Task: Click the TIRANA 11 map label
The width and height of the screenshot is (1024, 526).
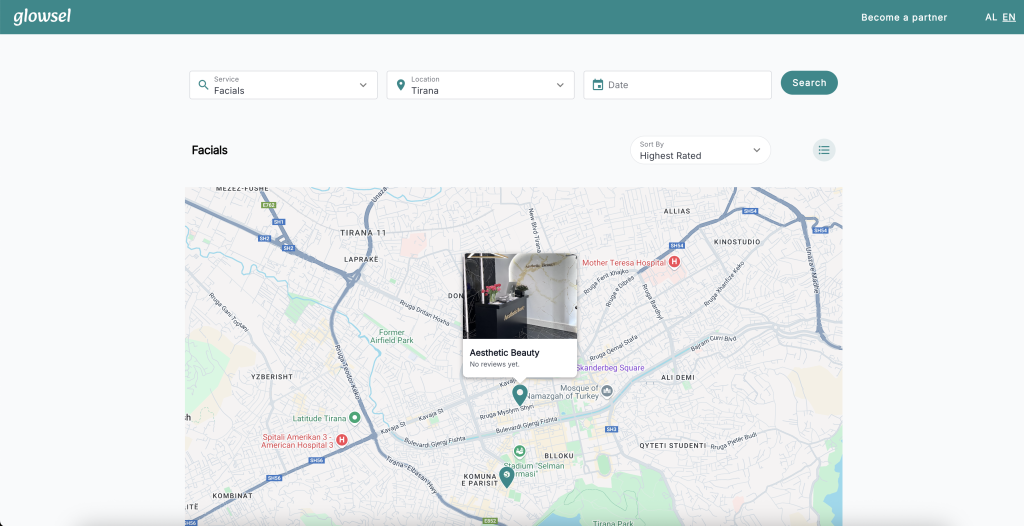Action: [x=363, y=233]
